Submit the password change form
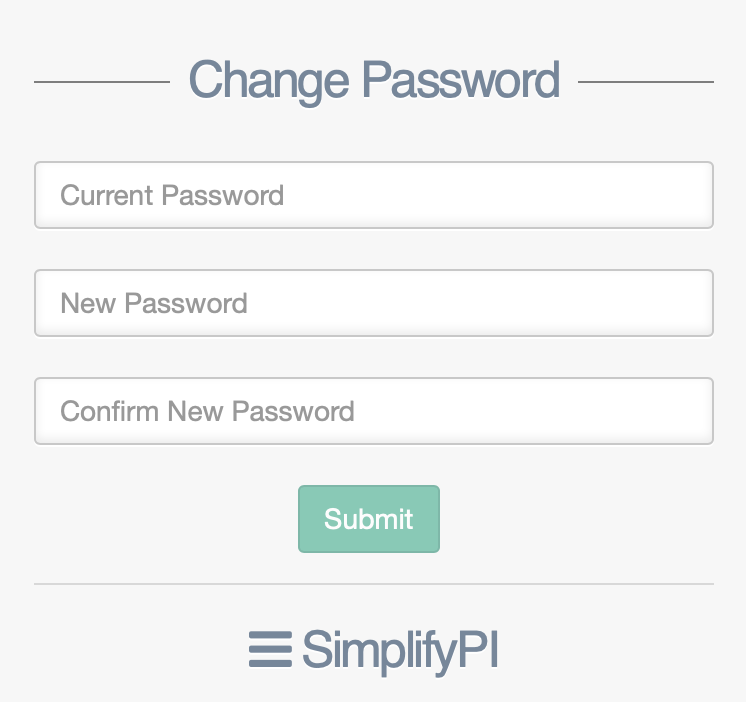This screenshot has width=746, height=702. click(369, 519)
